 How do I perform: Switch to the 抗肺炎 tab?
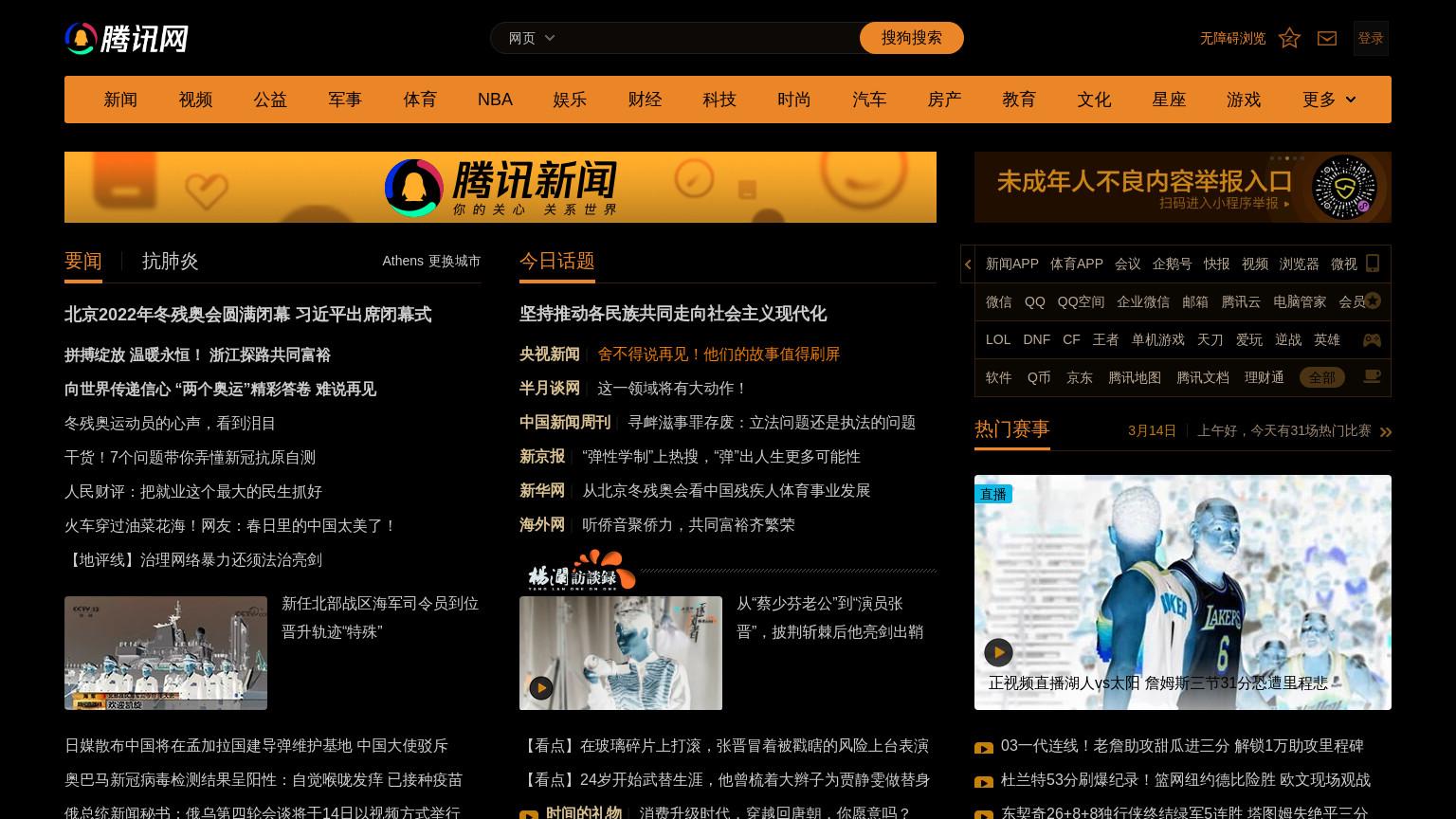171,262
